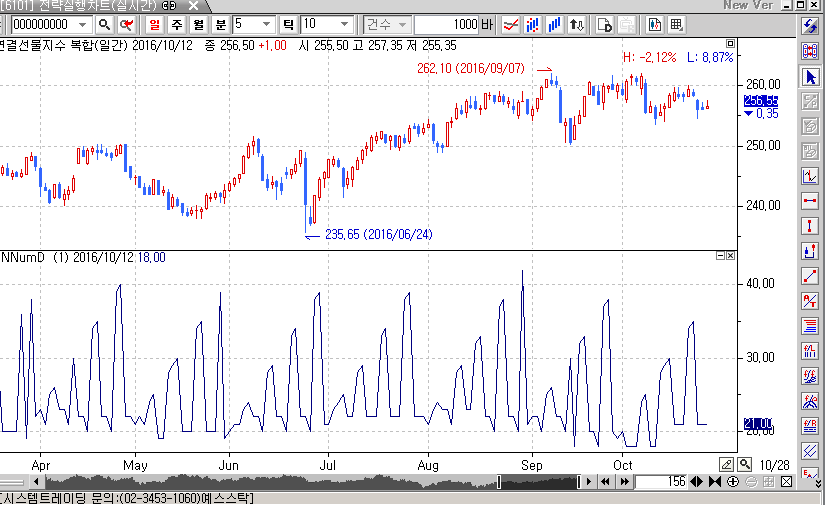
Task: Expand the minute interval dropdown showing 5
Action: click(265, 24)
